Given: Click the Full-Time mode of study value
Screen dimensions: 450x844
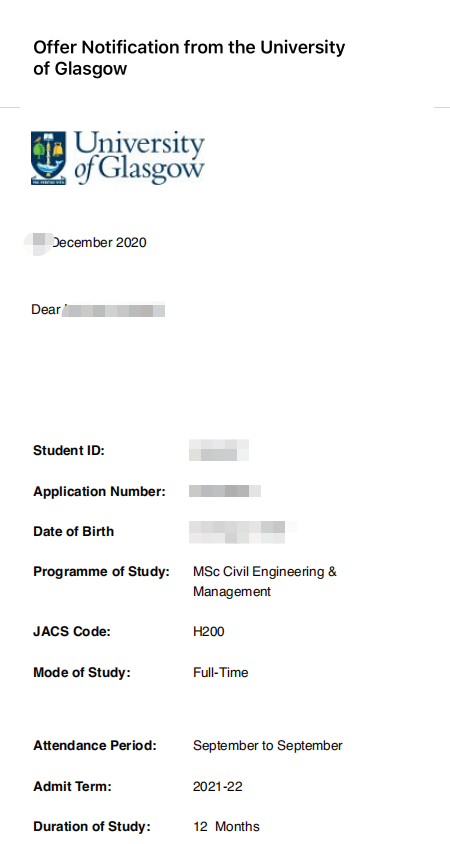Looking at the screenshot, I should [221, 672].
